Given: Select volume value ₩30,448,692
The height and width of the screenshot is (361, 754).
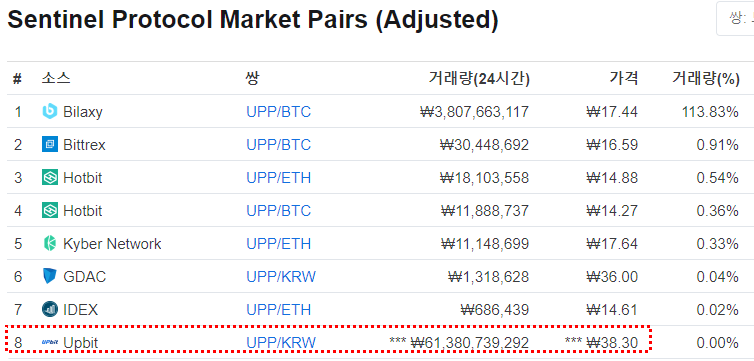Looking at the screenshot, I should point(484,145).
